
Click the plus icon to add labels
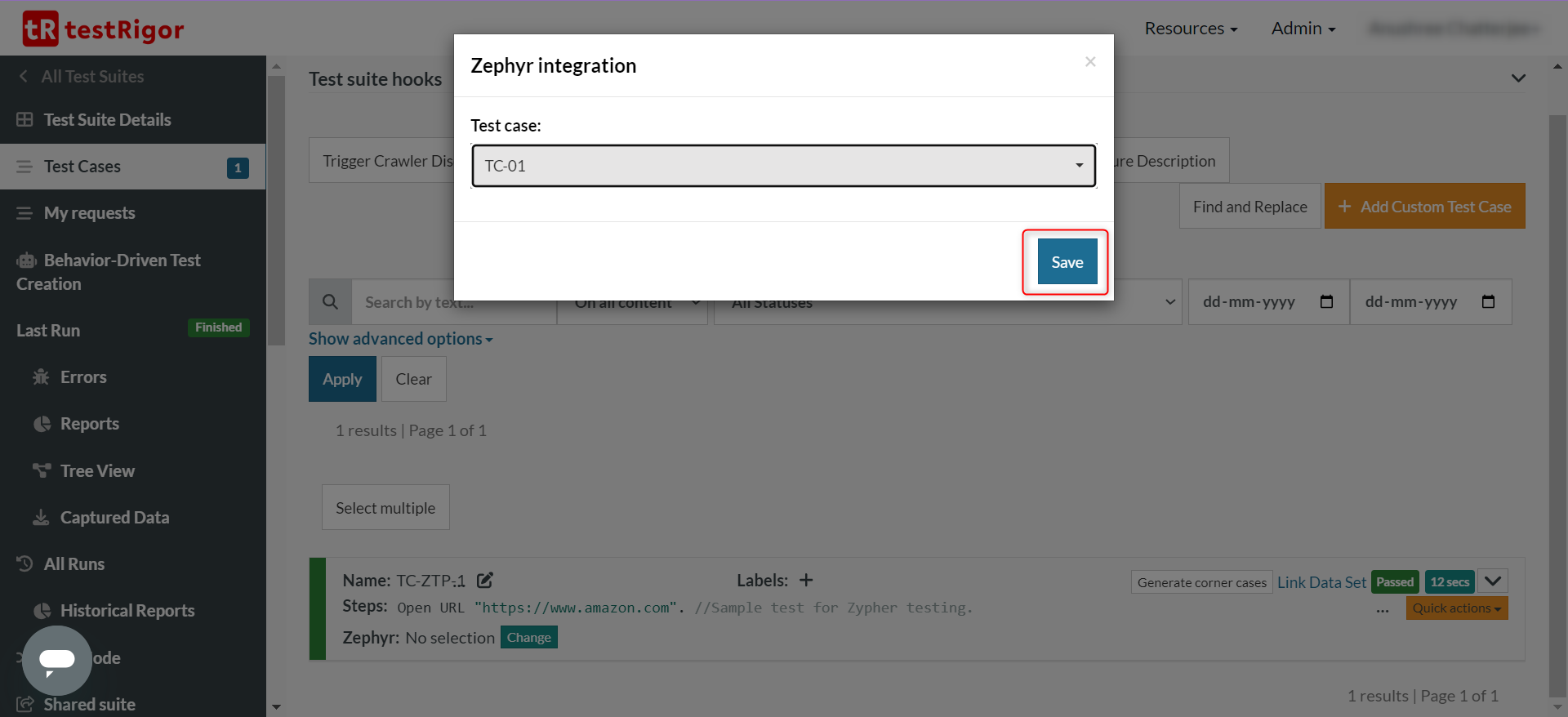pyautogui.click(x=806, y=581)
